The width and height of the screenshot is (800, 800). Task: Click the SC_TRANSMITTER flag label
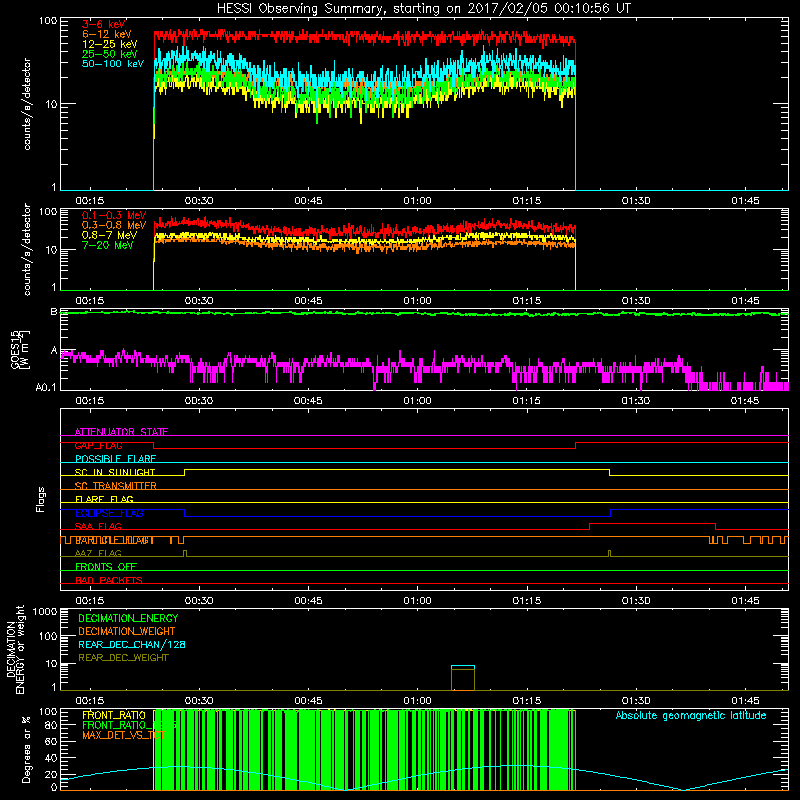coord(116,486)
